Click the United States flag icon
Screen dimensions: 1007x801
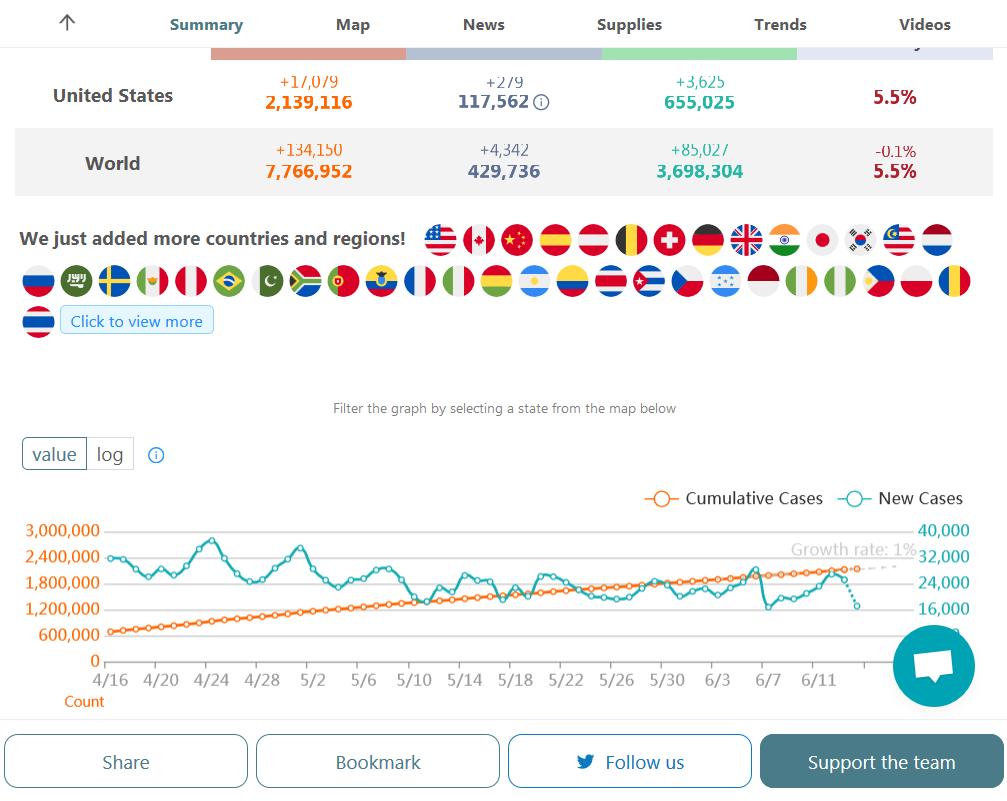click(440, 240)
